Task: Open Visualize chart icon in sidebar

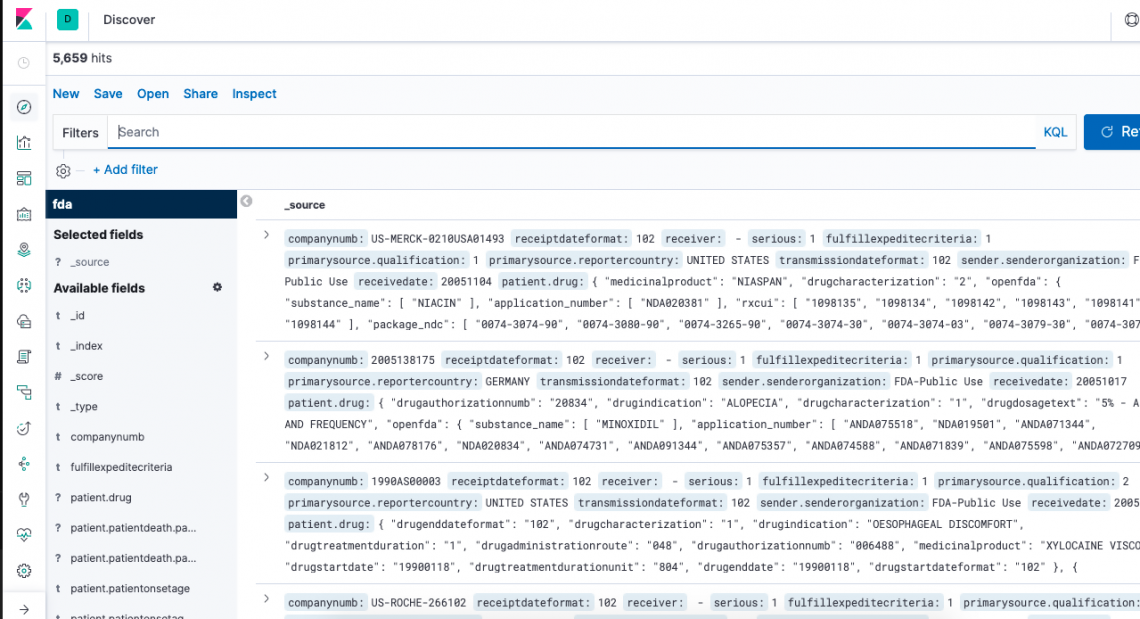Action: tap(24, 143)
